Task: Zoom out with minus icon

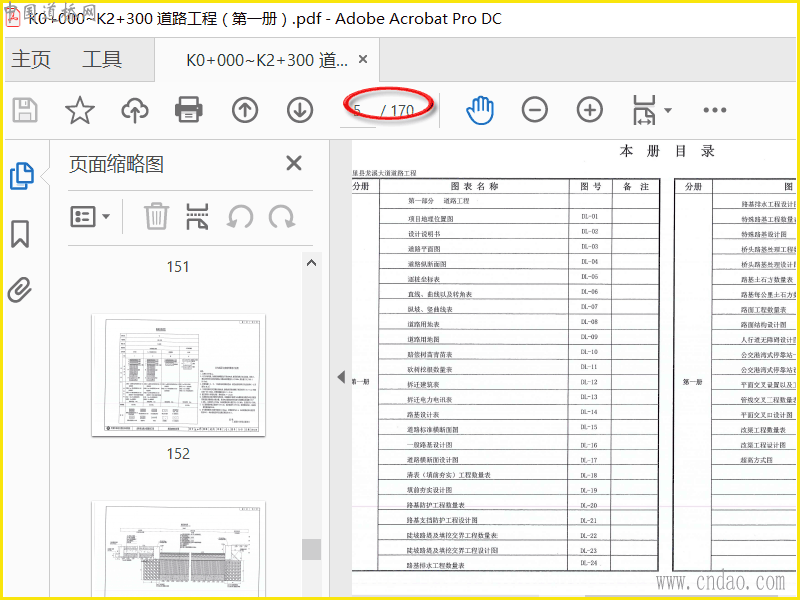Action: click(x=535, y=110)
